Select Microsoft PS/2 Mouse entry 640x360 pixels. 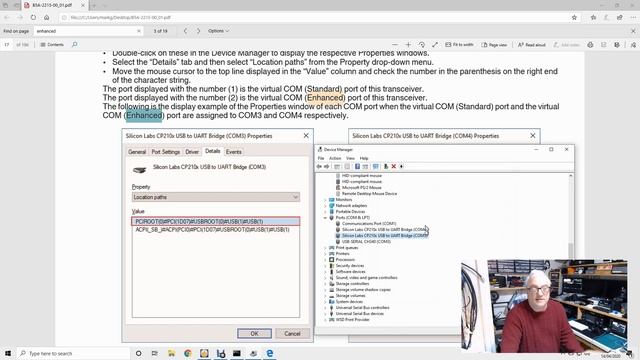pos(362,187)
